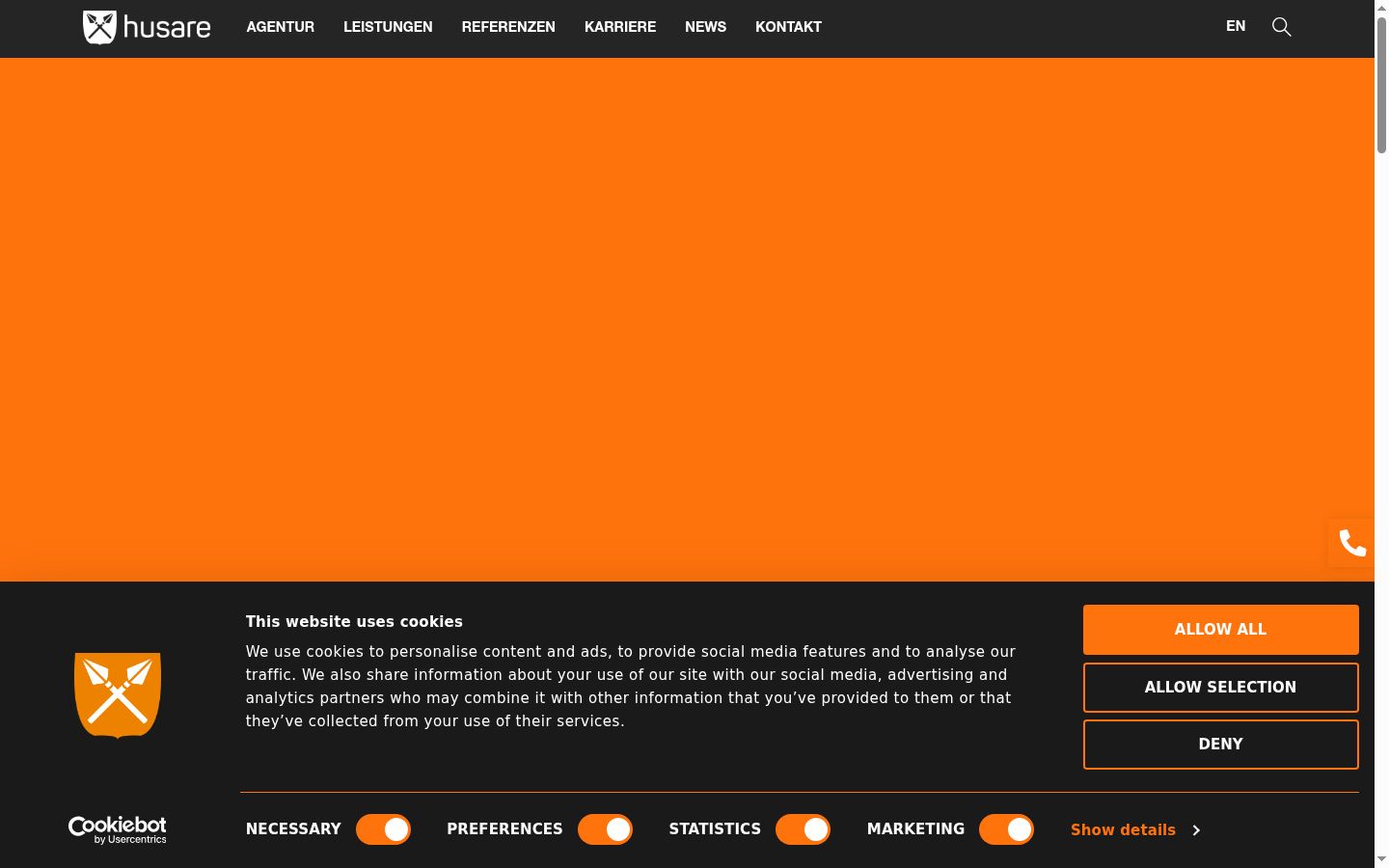Image resolution: width=1389 pixels, height=868 pixels.
Task: Click the scrollbar up arrow
Action: coord(1381,8)
